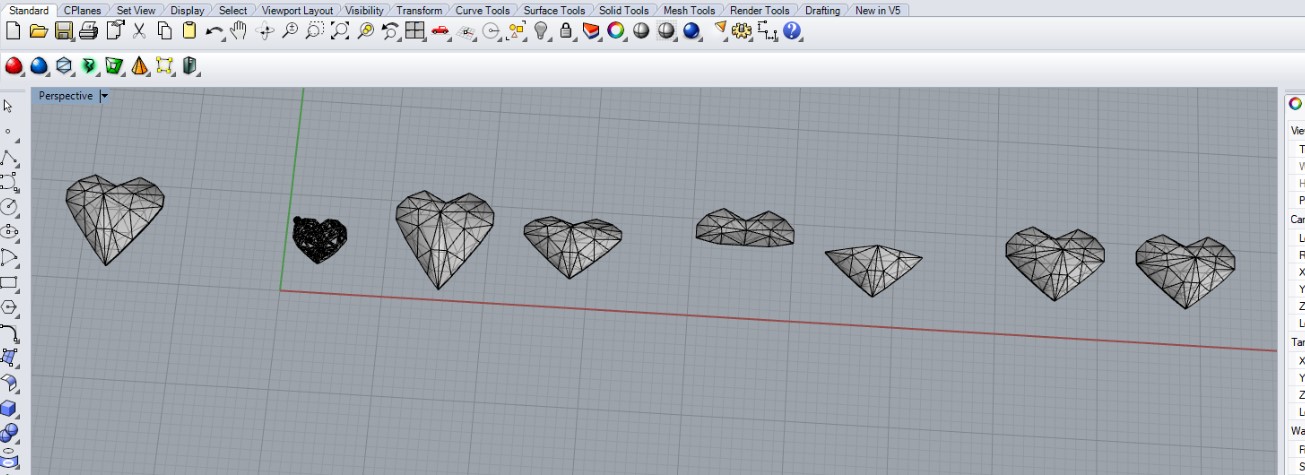This screenshot has width=1305, height=475.
Task: Open the Drafting tab
Action: (x=822, y=10)
